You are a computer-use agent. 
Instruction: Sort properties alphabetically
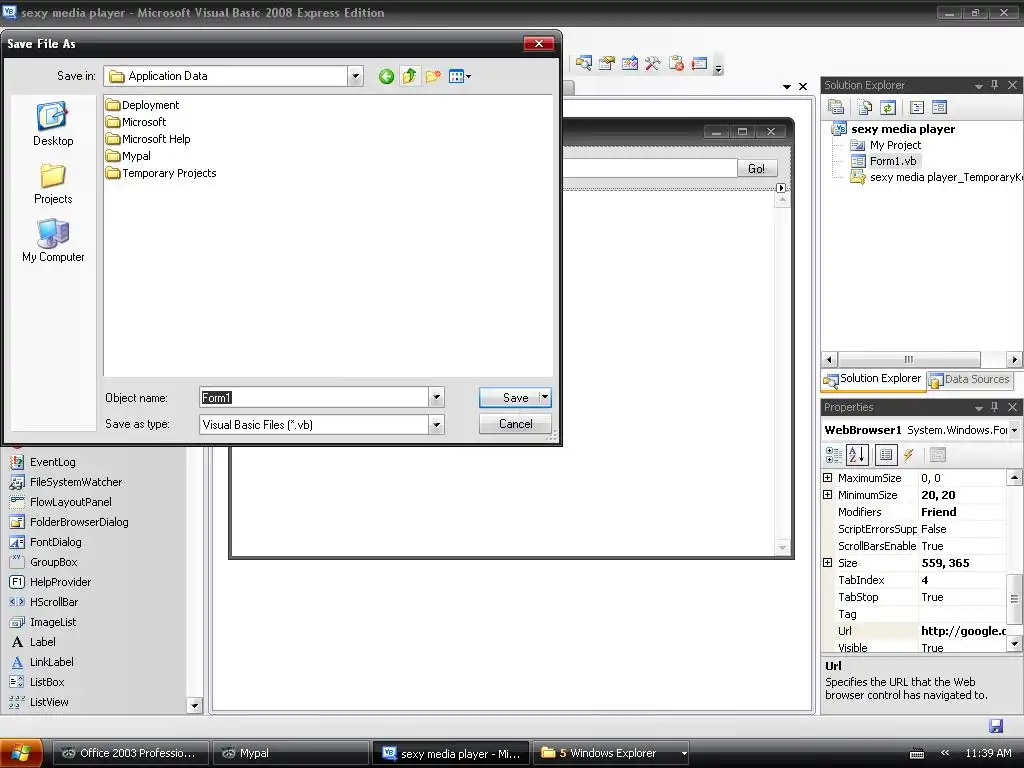pos(857,455)
